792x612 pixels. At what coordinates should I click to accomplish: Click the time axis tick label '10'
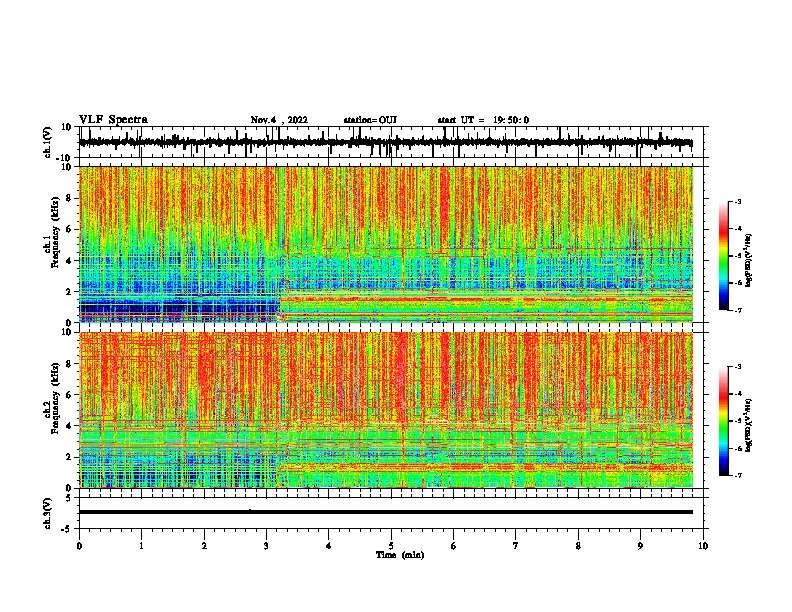tap(703, 546)
